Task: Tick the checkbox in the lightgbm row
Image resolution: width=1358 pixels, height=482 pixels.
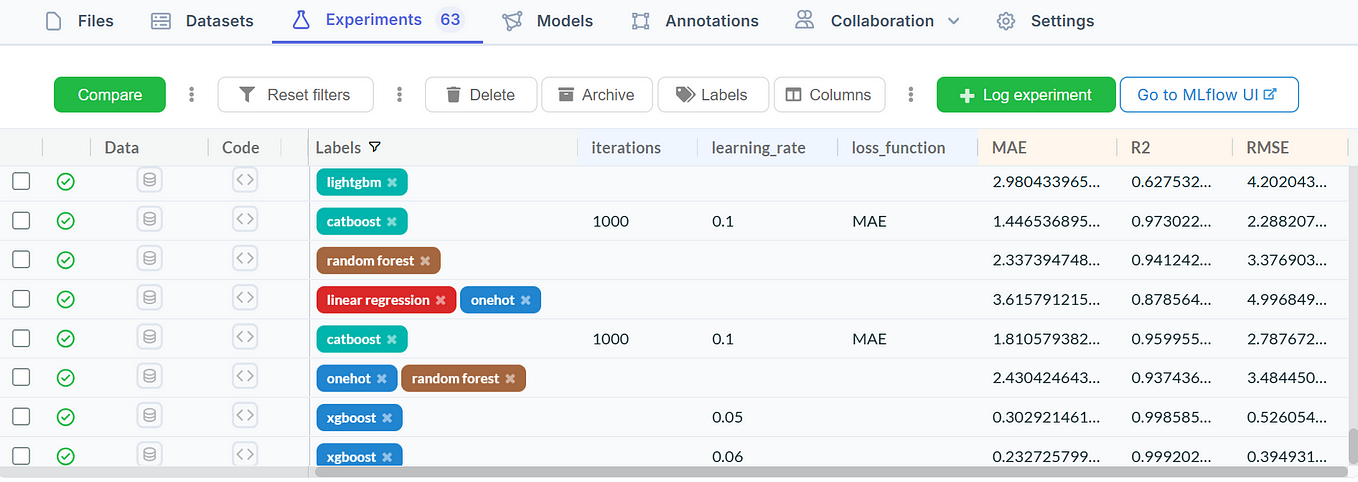Action: coord(21,182)
